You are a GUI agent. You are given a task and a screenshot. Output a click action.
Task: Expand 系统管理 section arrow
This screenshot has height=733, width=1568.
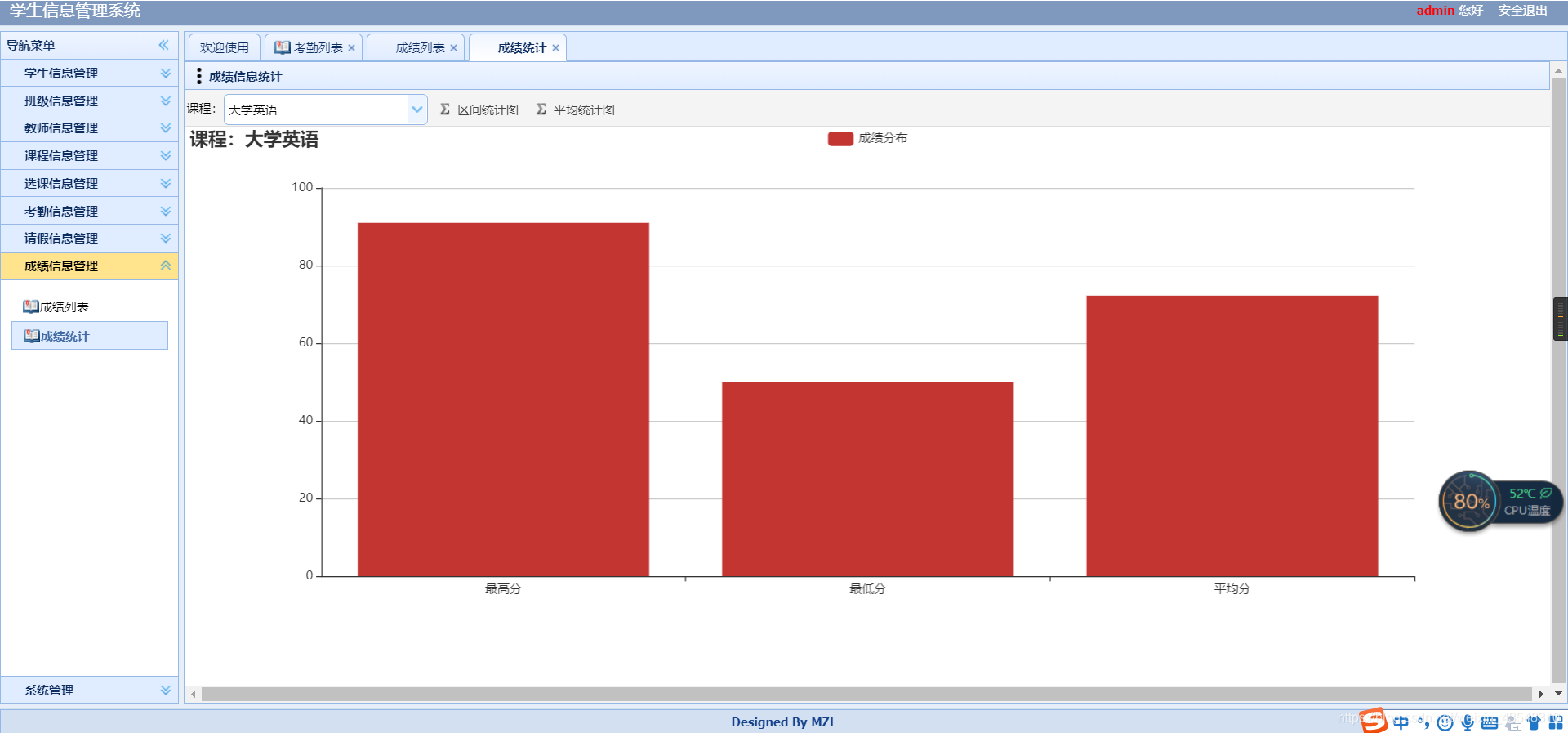(x=166, y=690)
